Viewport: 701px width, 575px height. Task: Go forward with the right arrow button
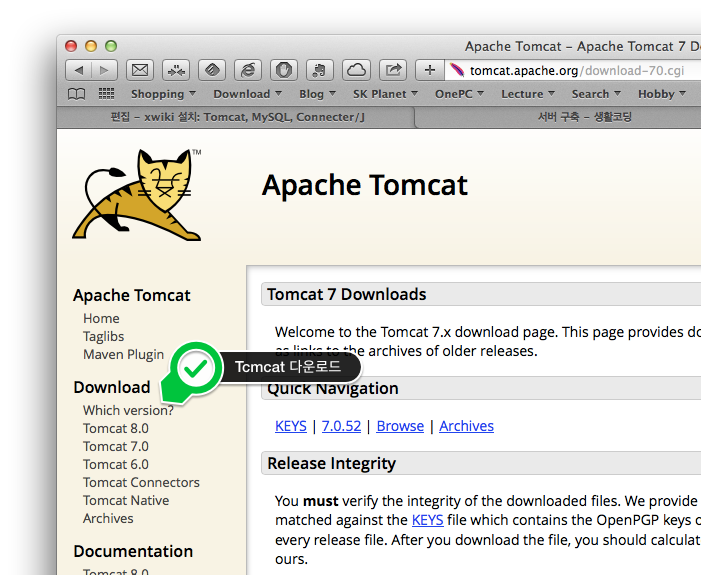(x=105, y=70)
